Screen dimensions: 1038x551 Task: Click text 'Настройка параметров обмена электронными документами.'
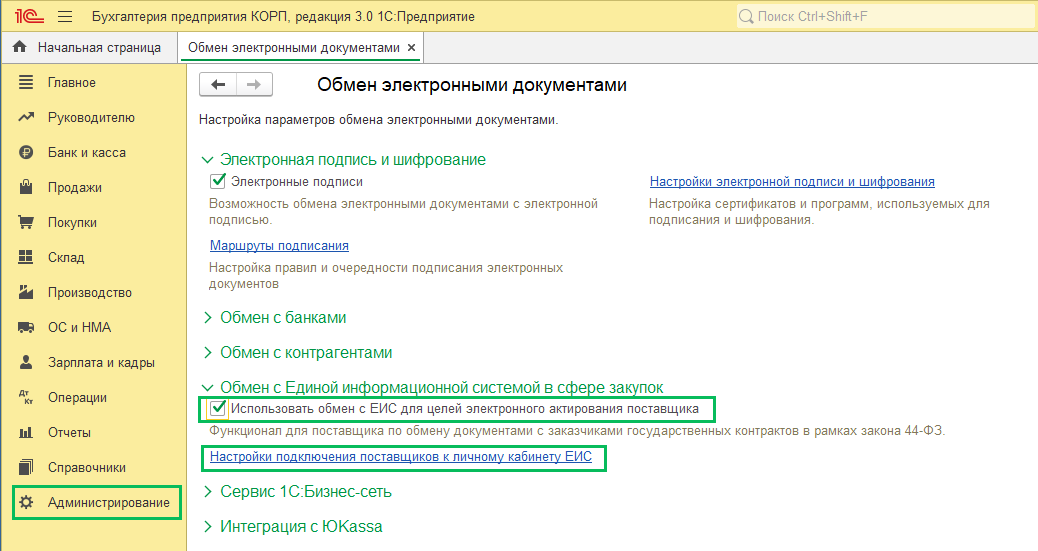pyautogui.click(x=379, y=120)
